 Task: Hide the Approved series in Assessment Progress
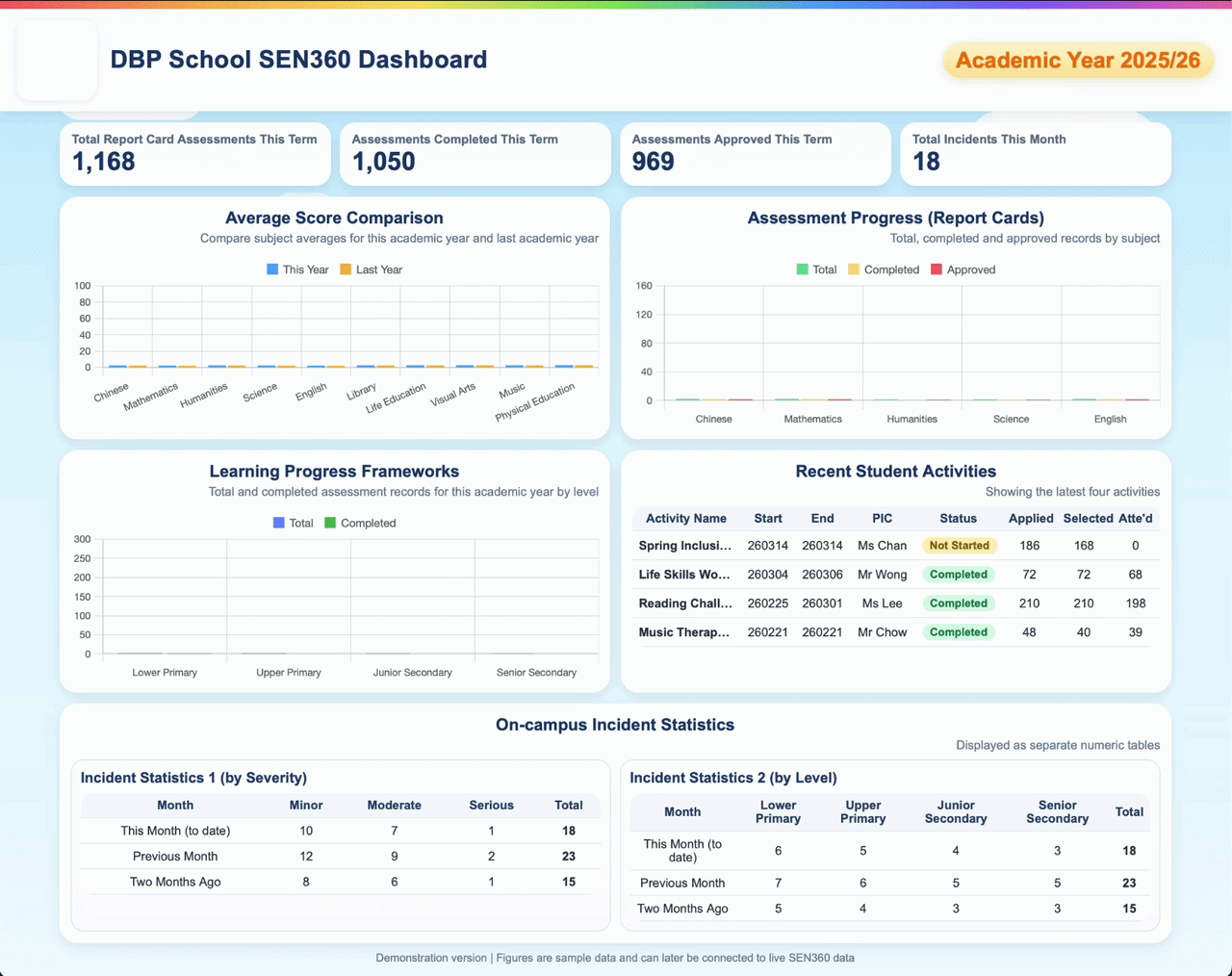[962, 270]
